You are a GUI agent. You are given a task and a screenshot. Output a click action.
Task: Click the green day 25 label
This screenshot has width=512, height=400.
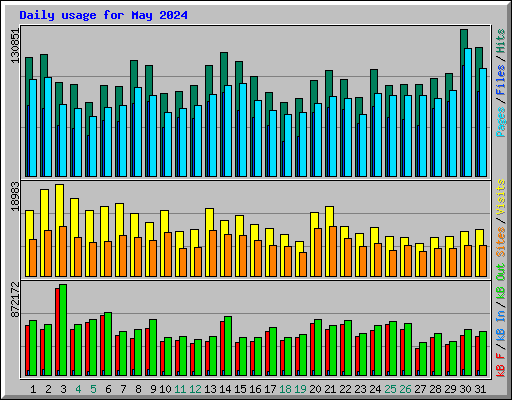pyautogui.click(x=390, y=389)
